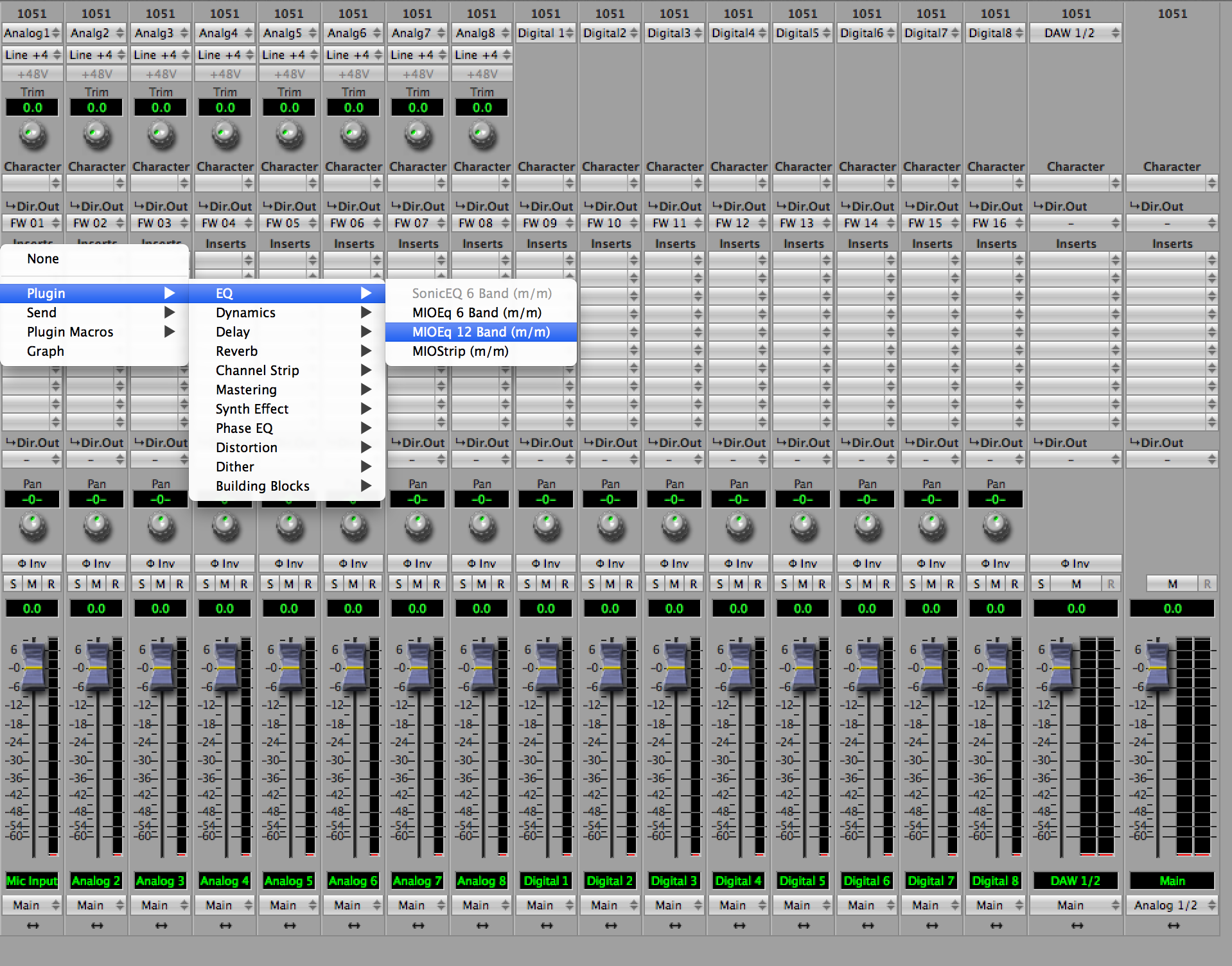Click the link arrows under Analog 6 strip
This screenshot has width=1232, height=966.
click(354, 926)
